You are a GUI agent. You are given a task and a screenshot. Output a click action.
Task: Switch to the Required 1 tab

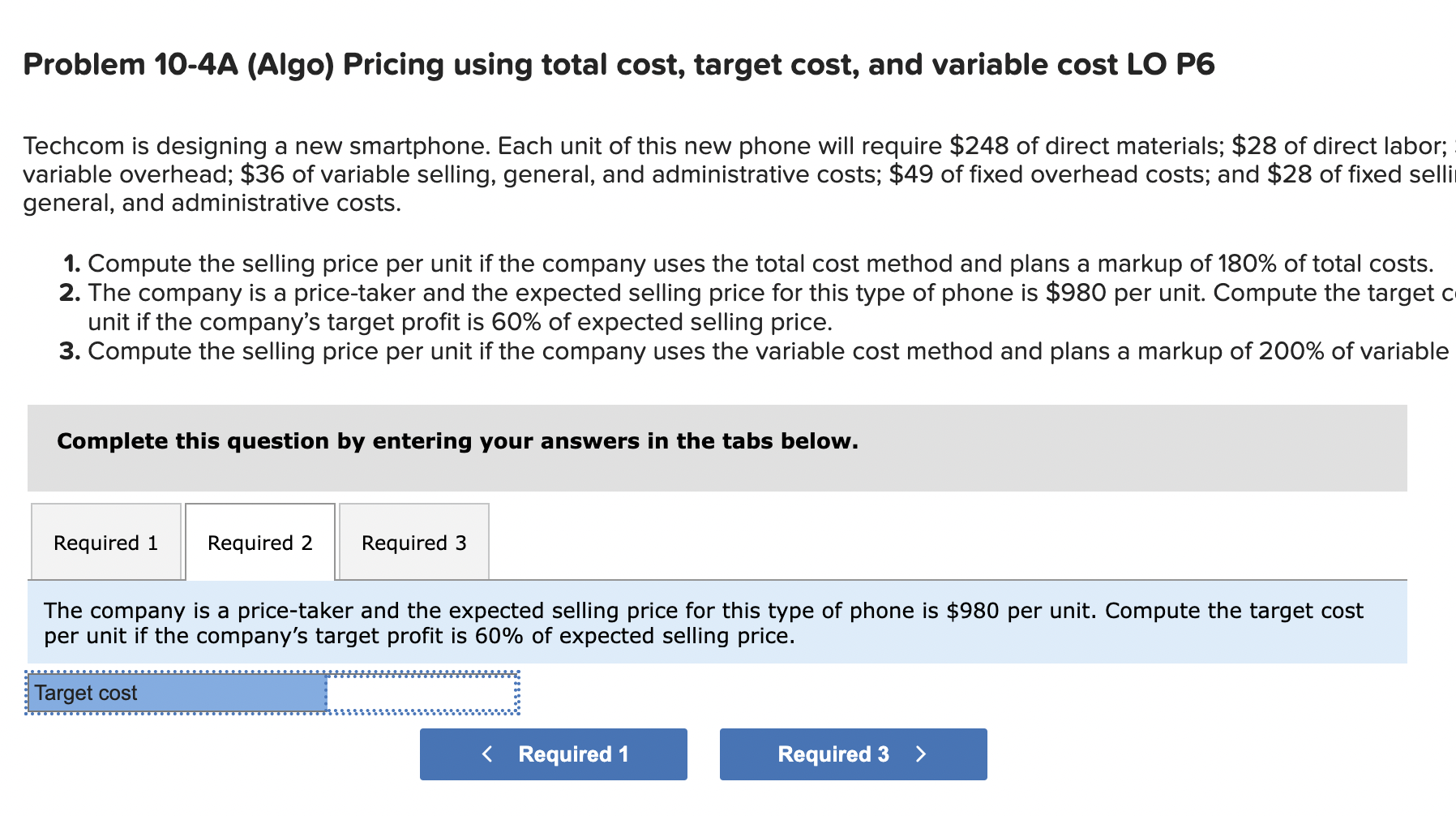point(105,542)
